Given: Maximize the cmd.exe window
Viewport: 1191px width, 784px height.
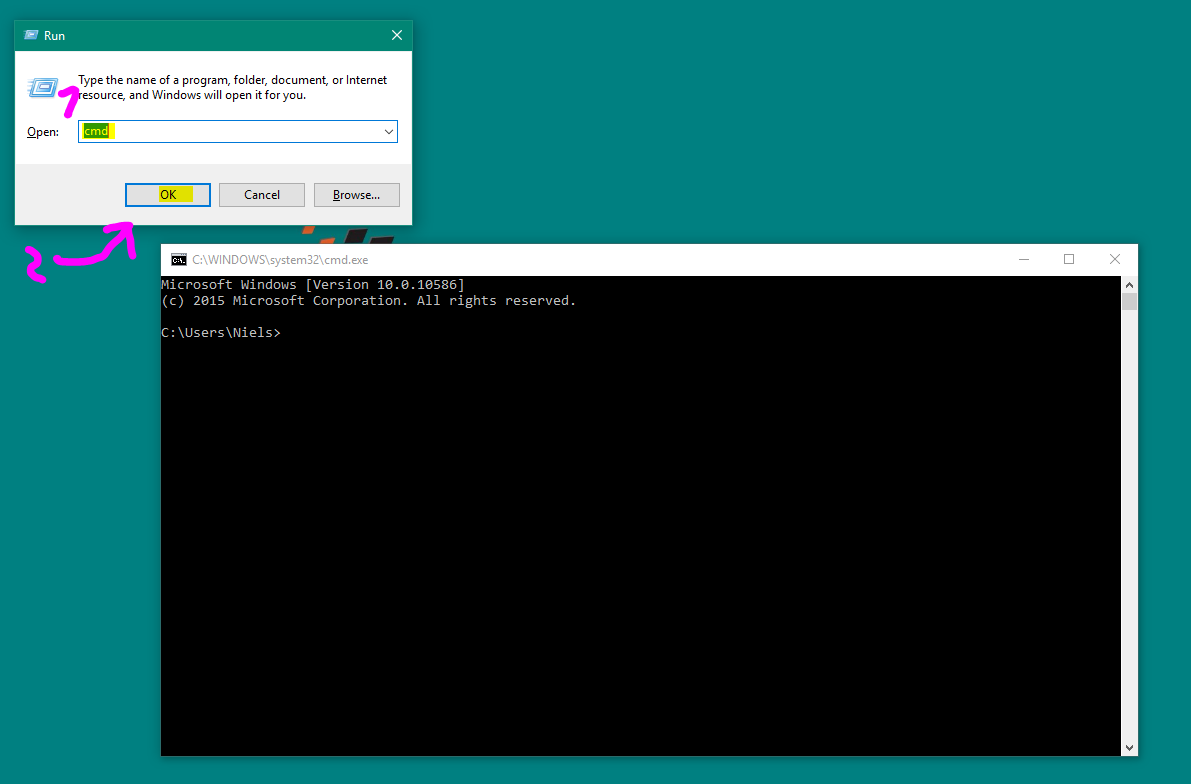Looking at the screenshot, I should pos(1069,260).
